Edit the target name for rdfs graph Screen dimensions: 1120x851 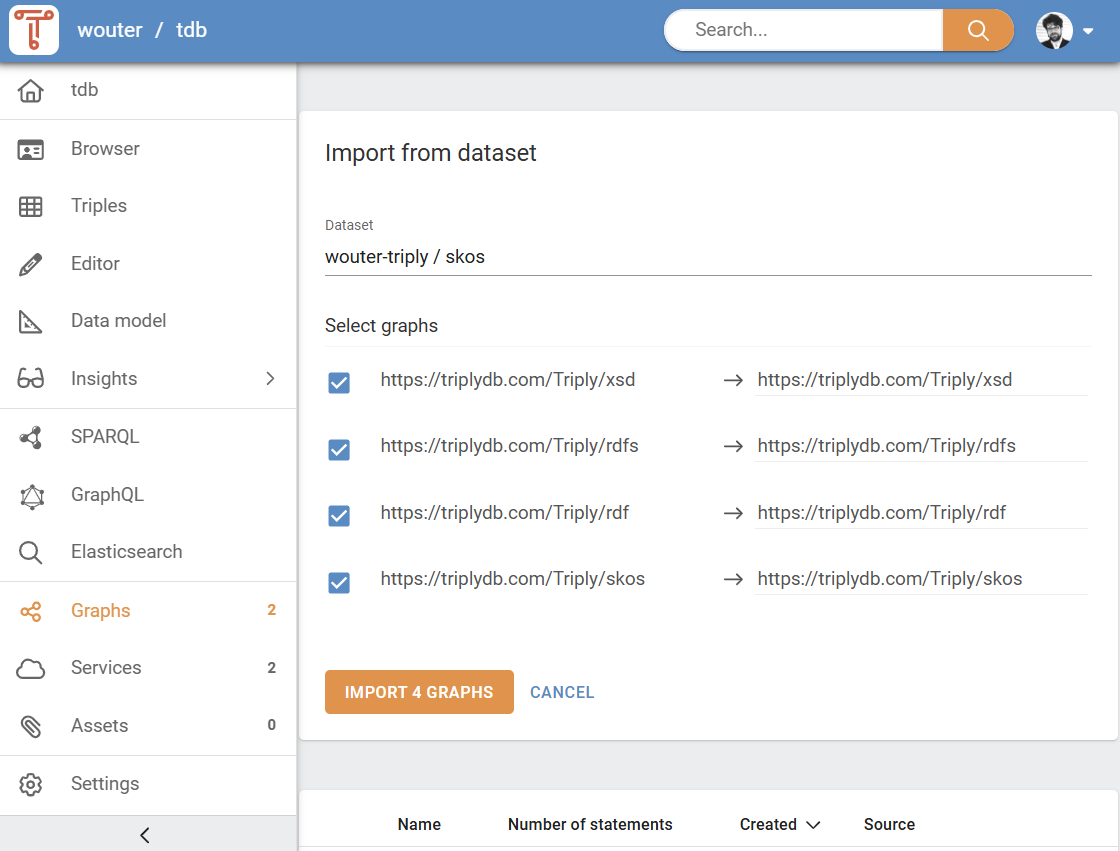[x=921, y=446]
